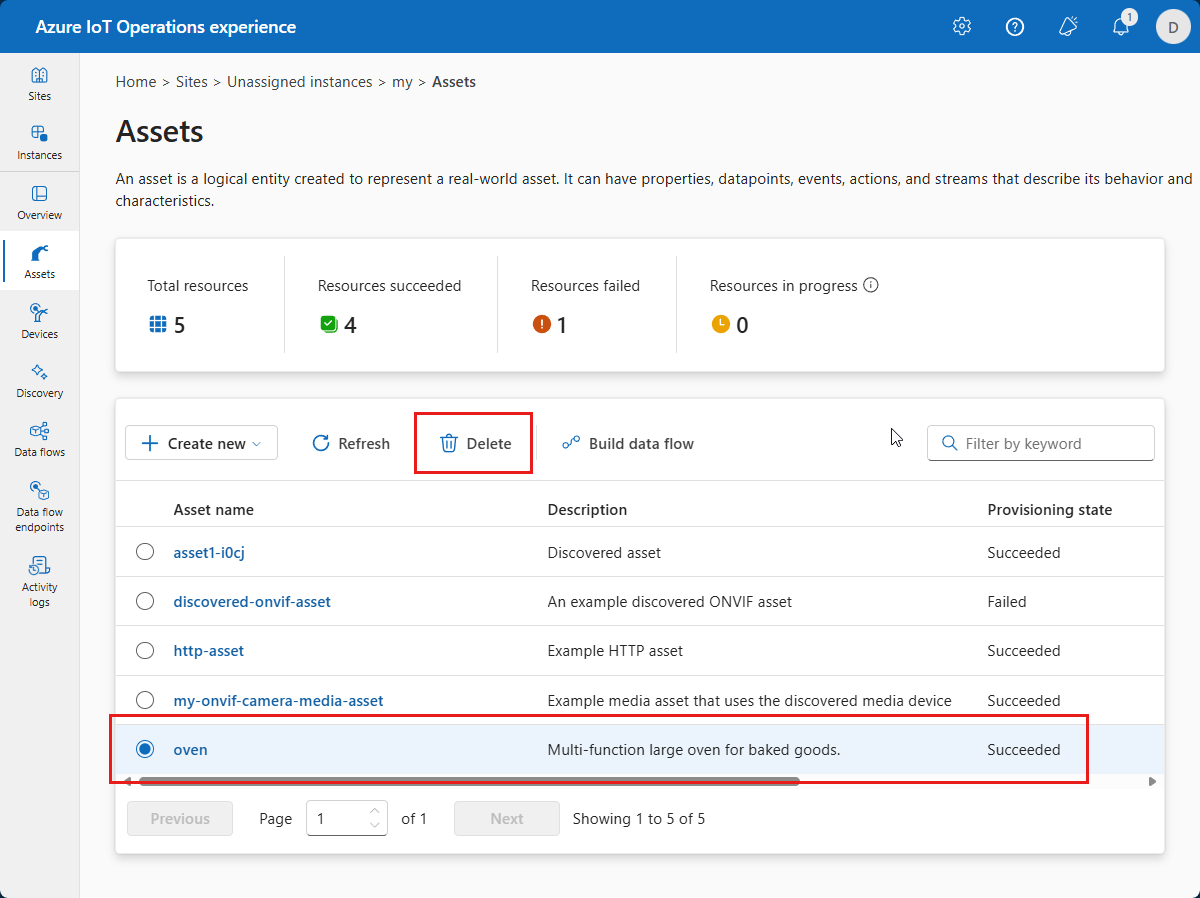
Task: Open the help question mark icon
Action: point(1015,27)
